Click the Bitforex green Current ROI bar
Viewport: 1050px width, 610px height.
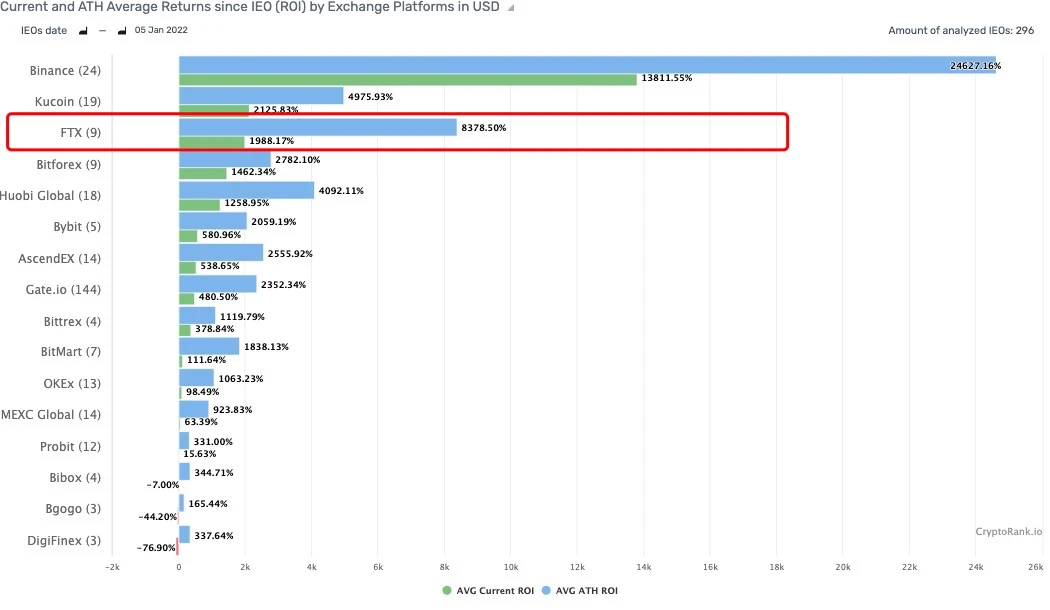coord(203,173)
